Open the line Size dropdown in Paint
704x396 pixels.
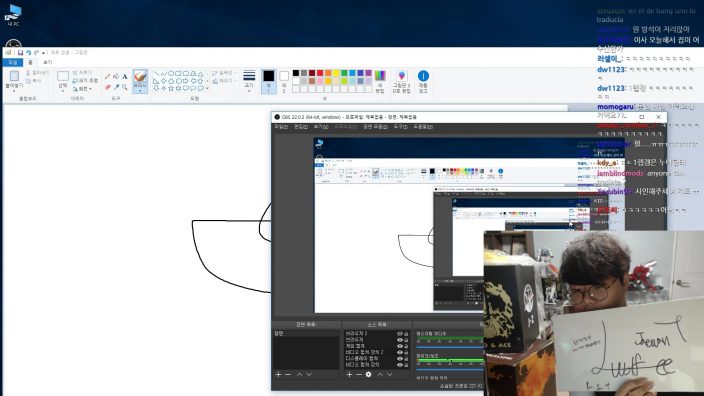point(249,81)
